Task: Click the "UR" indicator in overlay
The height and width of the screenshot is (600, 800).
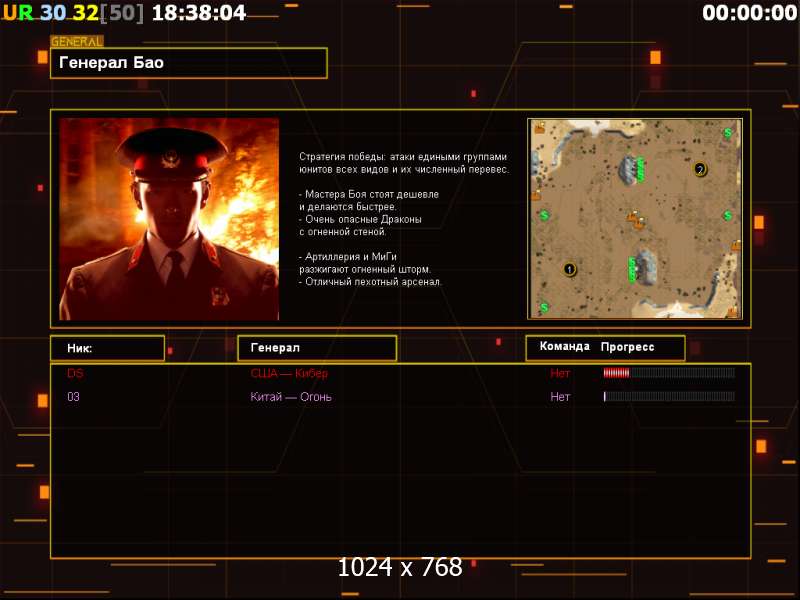Action: [x=18, y=13]
